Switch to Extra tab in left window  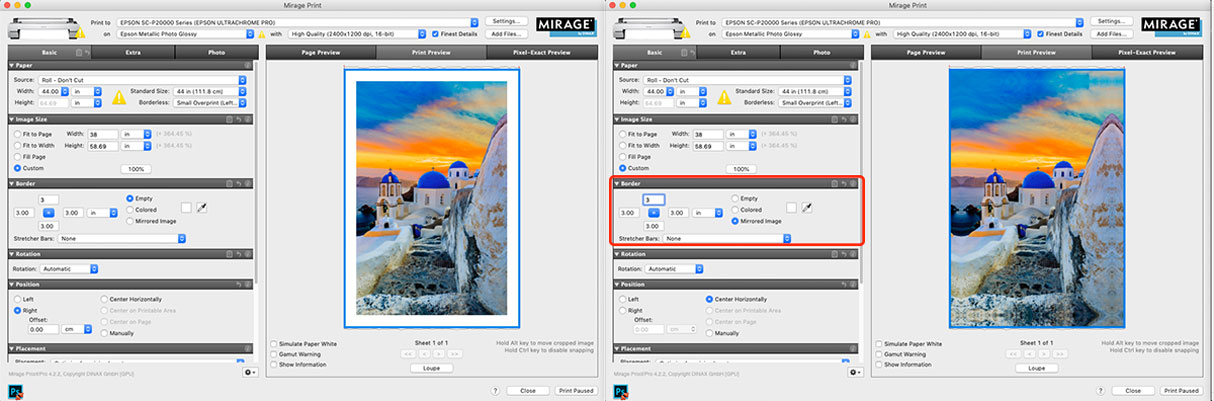click(x=133, y=52)
